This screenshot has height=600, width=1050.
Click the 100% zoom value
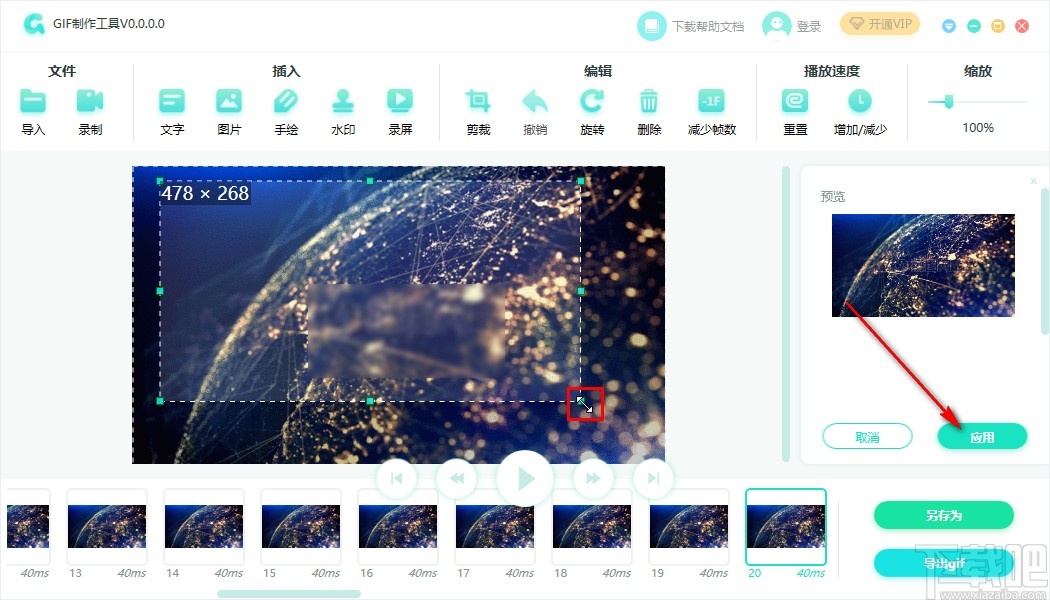(978, 127)
